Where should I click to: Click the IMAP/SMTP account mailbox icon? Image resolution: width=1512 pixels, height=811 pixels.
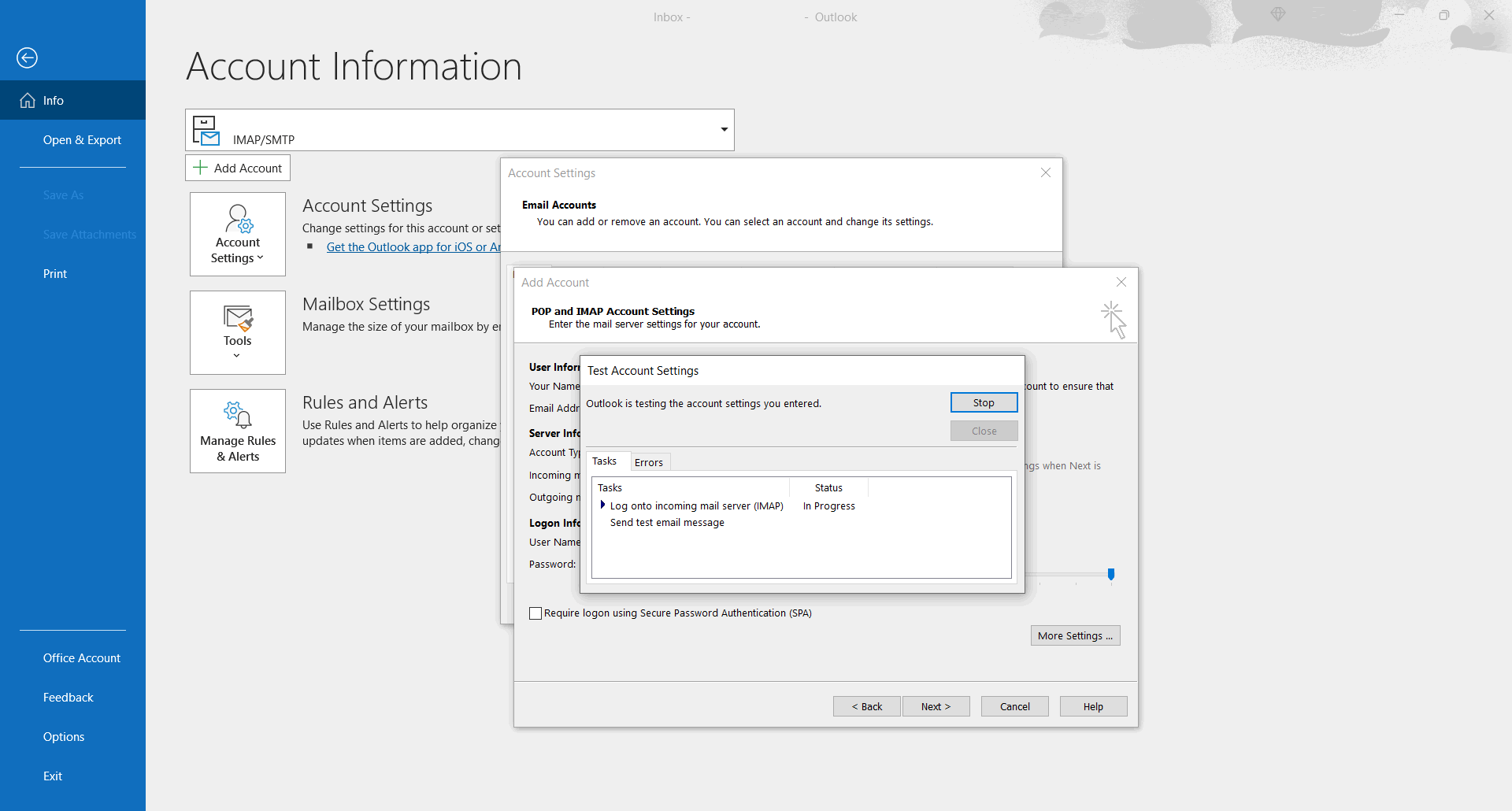tap(206, 131)
